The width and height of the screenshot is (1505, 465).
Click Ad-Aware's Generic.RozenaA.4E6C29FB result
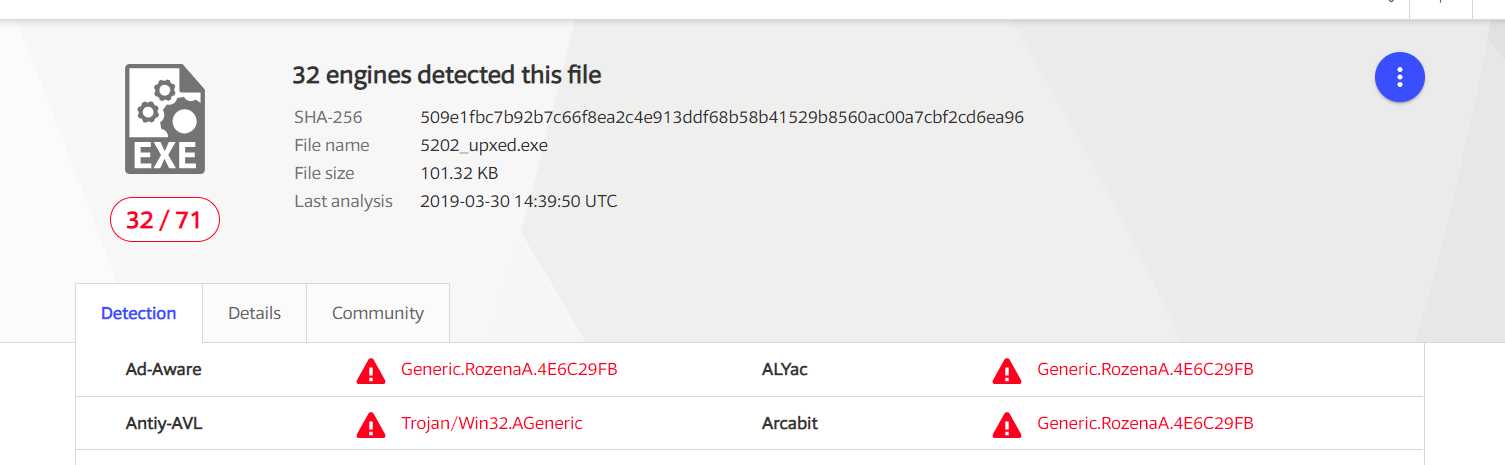pos(509,369)
